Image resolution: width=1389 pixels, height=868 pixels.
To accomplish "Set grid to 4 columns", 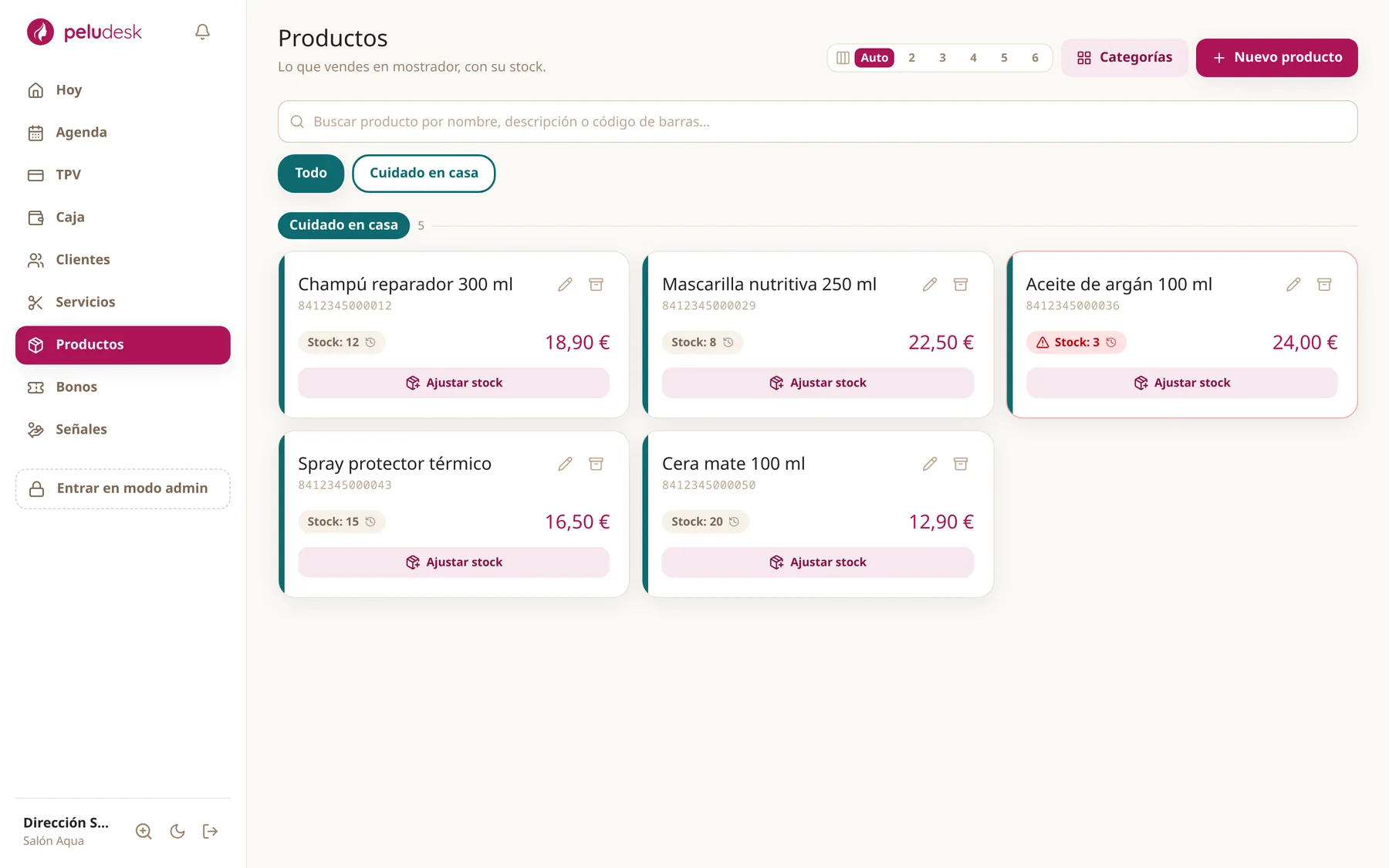I will pos(973,58).
